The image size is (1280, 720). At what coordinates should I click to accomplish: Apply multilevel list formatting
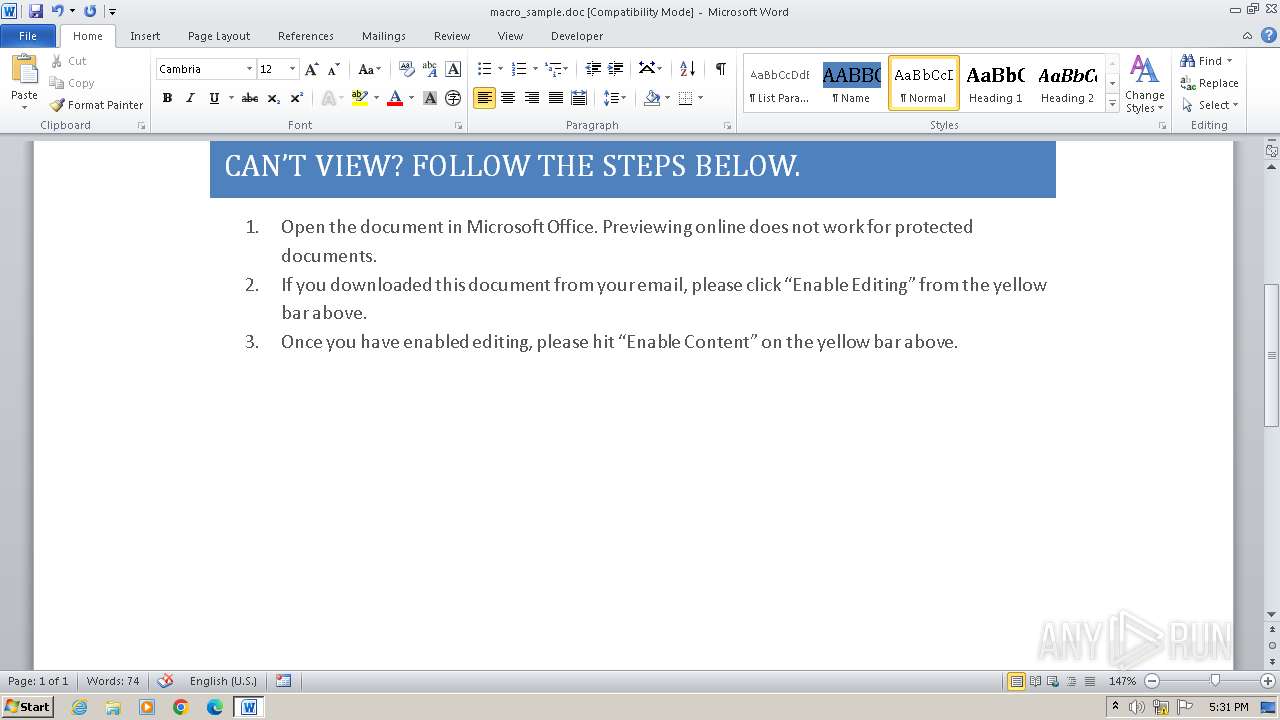(x=553, y=69)
